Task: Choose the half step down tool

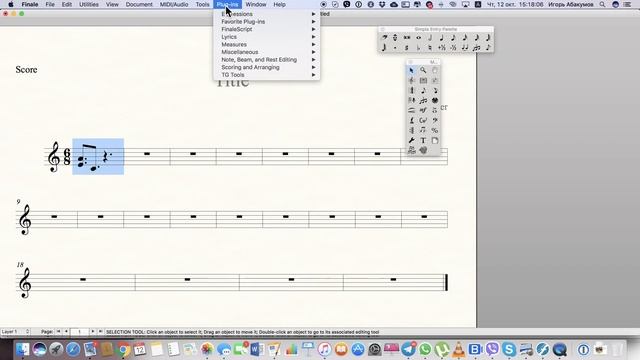Action: click(x=453, y=48)
